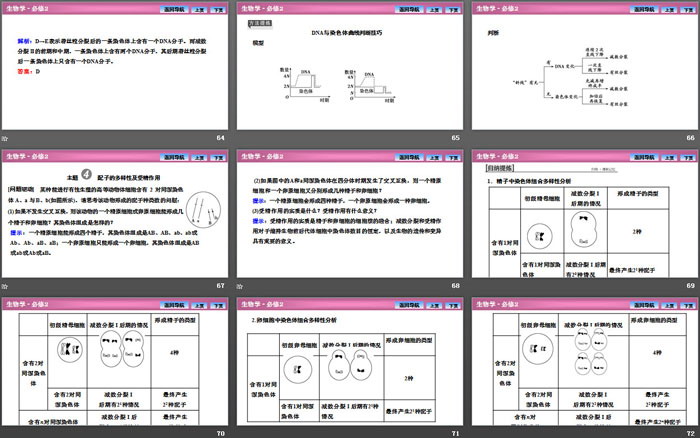700x438 pixels.
Task: Click the 2种 cell in slide 69 table
Action: coord(637,232)
